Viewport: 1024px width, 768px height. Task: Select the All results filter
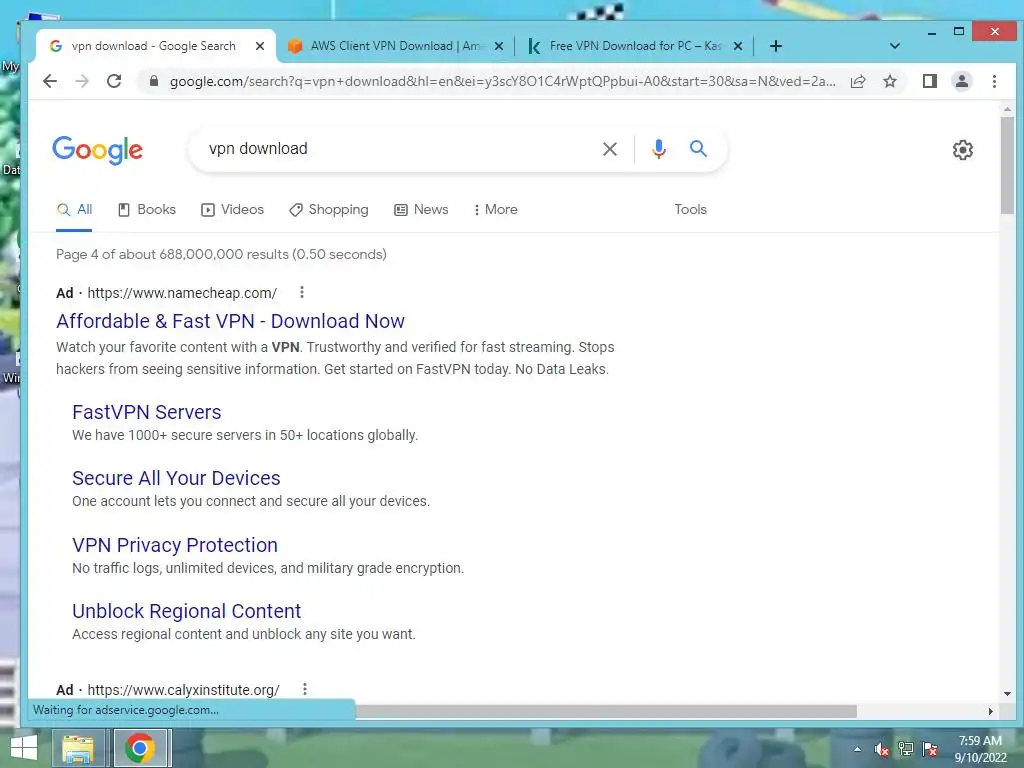(74, 210)
